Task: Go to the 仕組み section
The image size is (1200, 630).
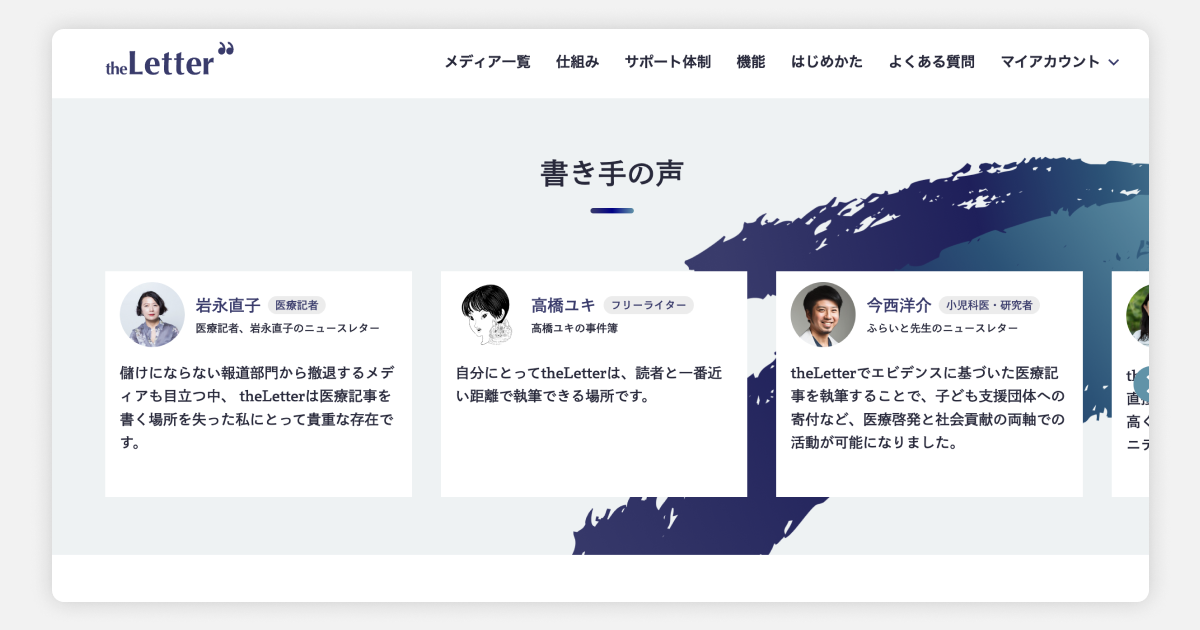Action: pyautogui.click(x=578, y=62)
